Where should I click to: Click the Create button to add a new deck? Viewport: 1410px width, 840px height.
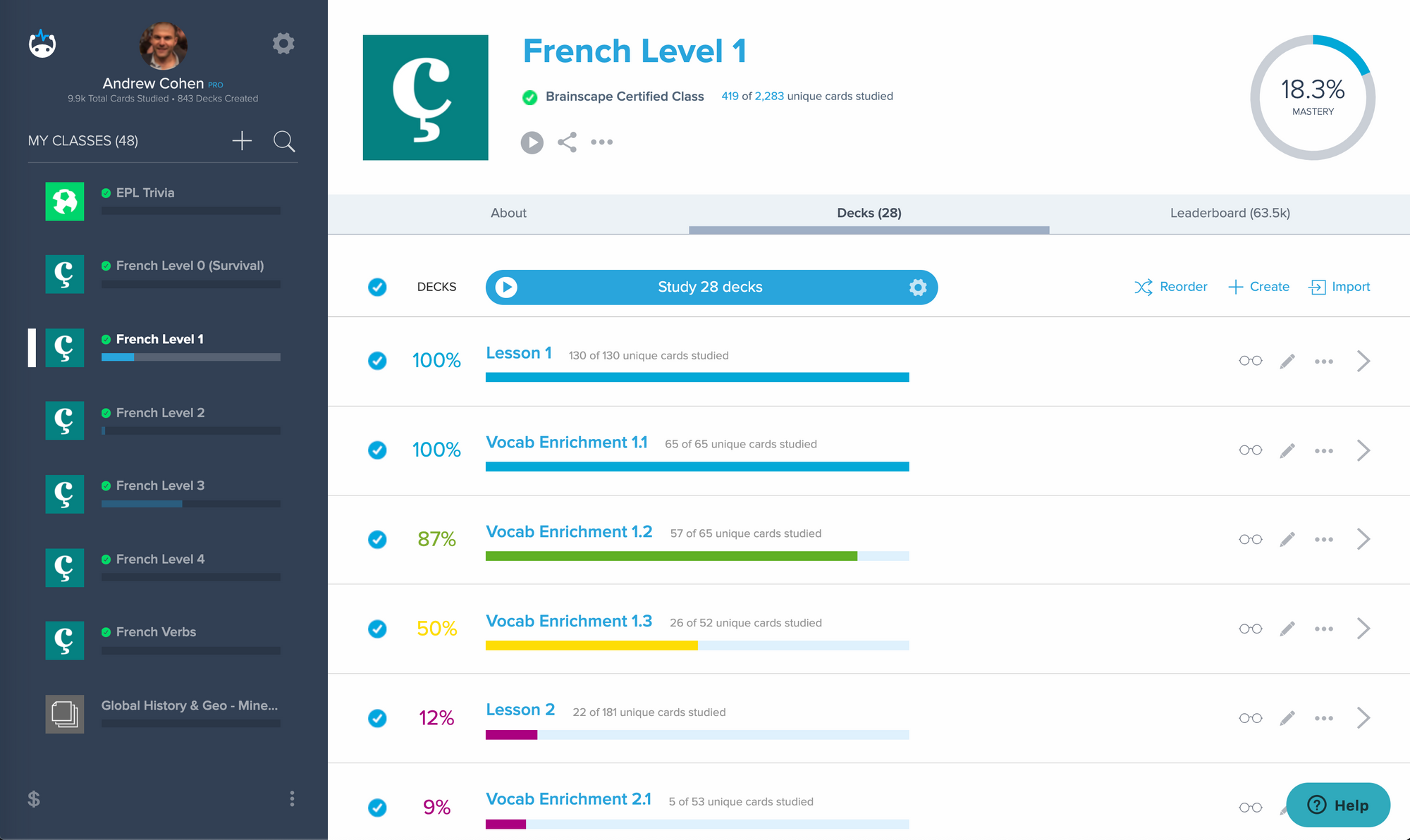pyautogui.click(x=1257, y=287)
